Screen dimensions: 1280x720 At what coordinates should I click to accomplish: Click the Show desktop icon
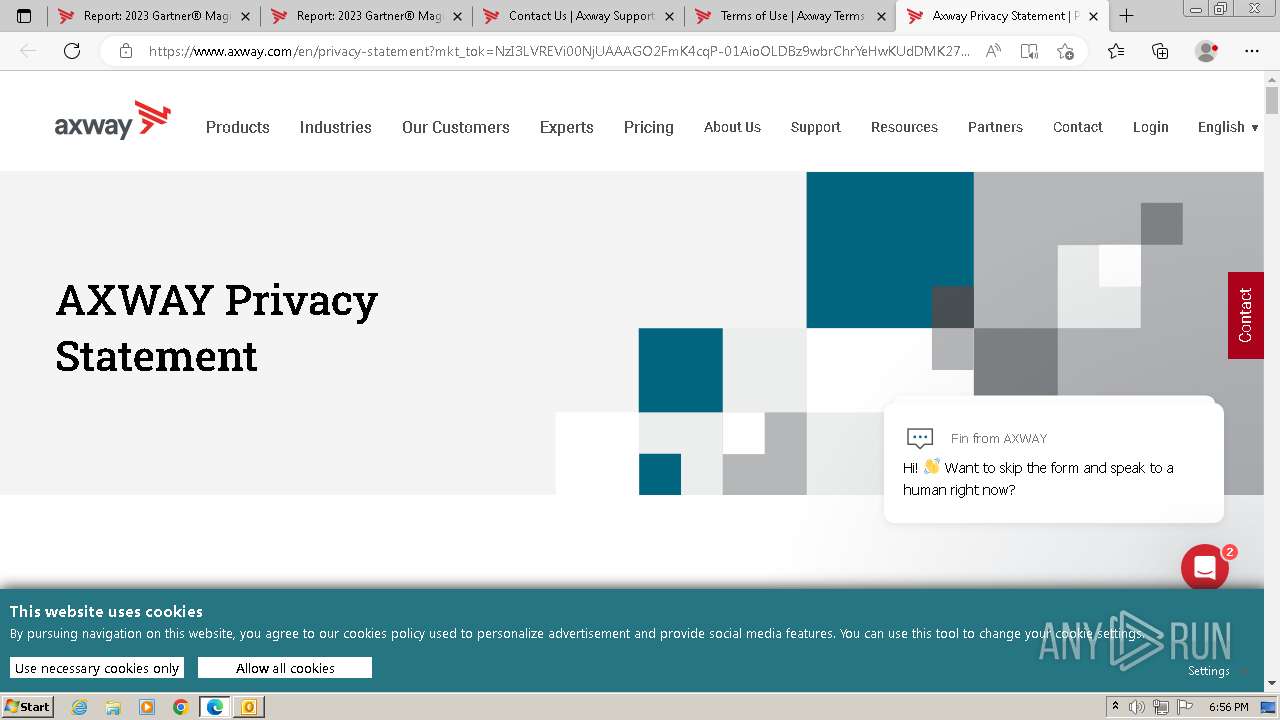coord(1269,707)
